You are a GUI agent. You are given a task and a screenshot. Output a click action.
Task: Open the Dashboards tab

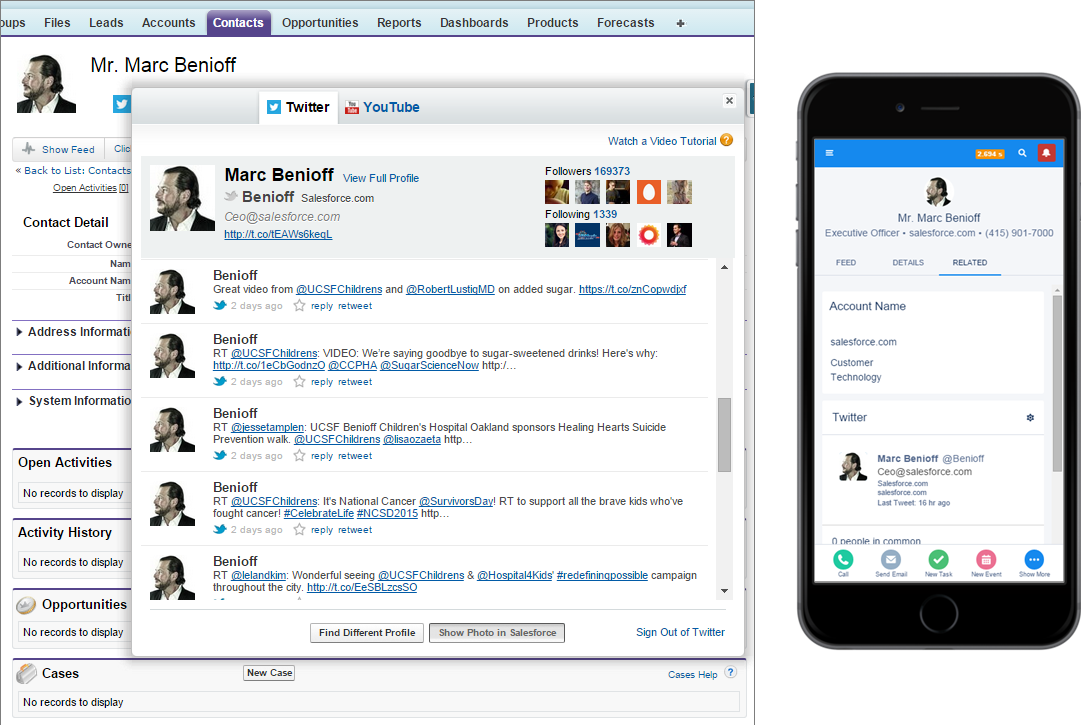click(x=474, y=23)
